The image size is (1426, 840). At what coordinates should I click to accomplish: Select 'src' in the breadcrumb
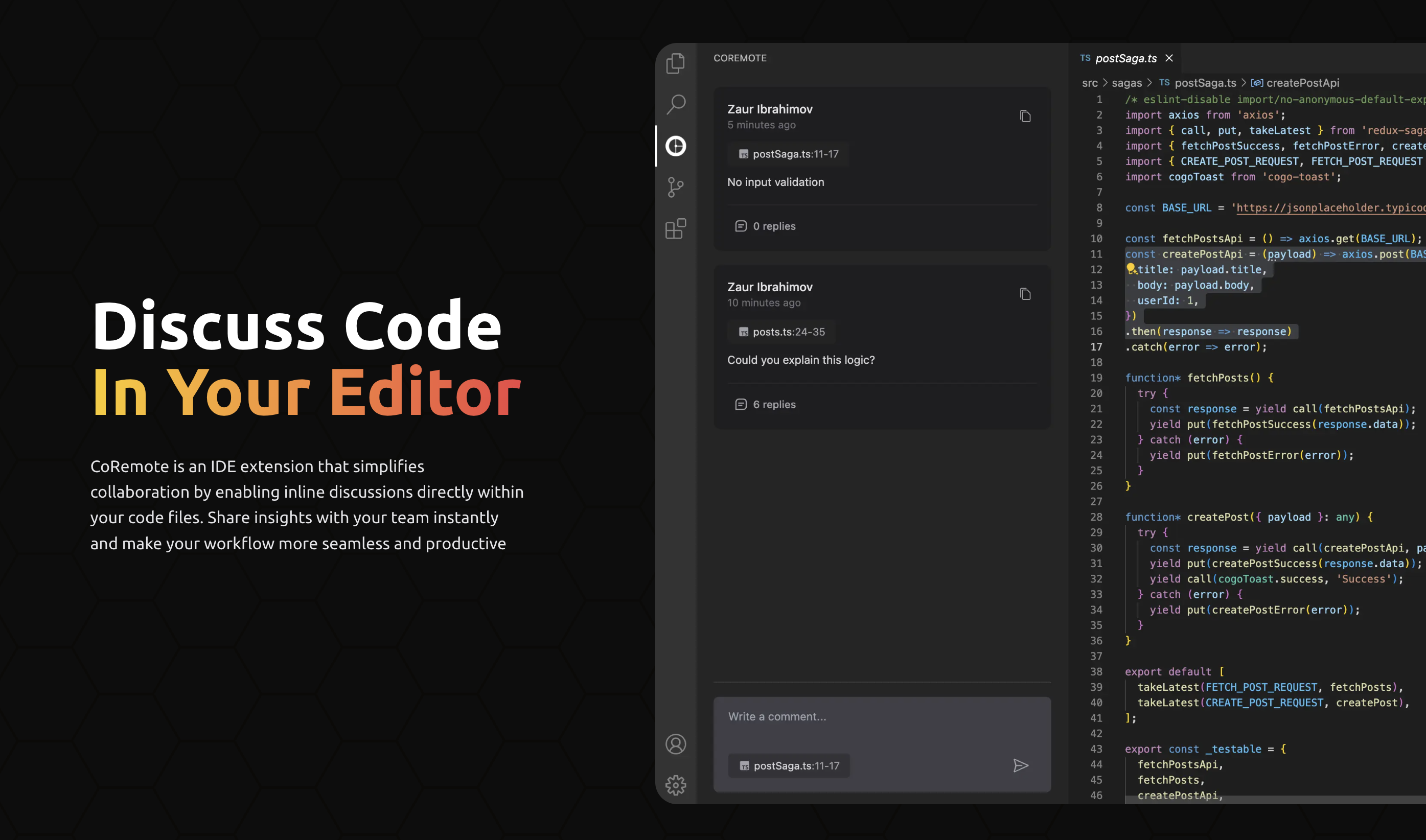(1089, 83)
